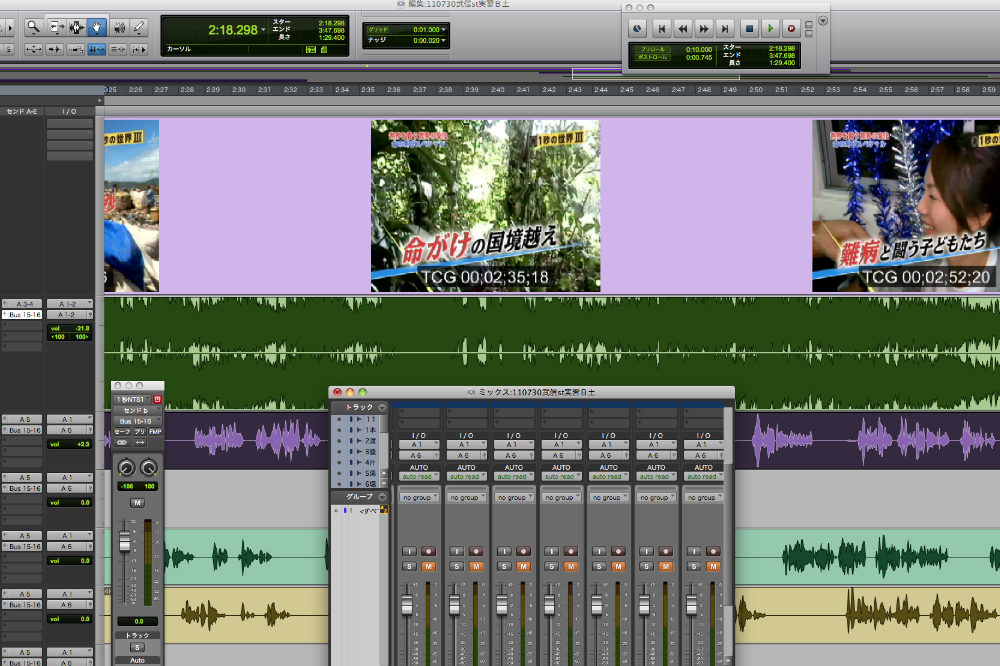The width and height of the screenshot is (1000, 666).
Task: Select the Pencil tool
Action: (138, 27)
